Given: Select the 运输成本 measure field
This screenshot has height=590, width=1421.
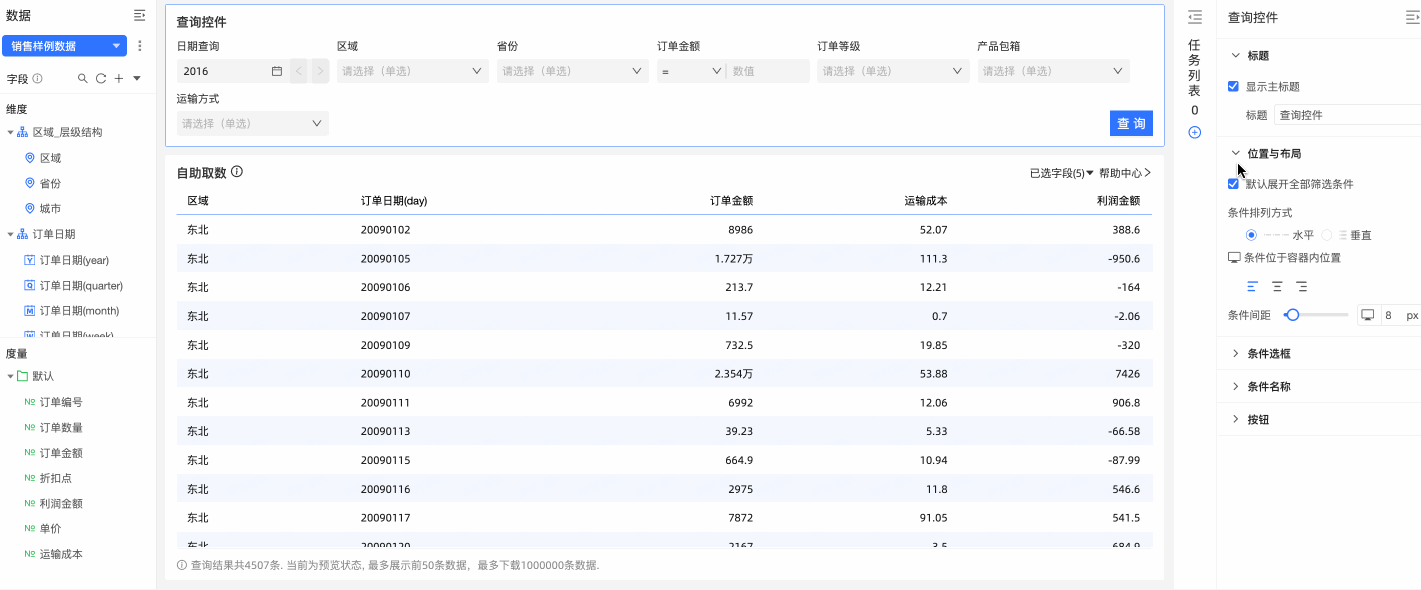Looking at the screenshot, I should 61,554.
